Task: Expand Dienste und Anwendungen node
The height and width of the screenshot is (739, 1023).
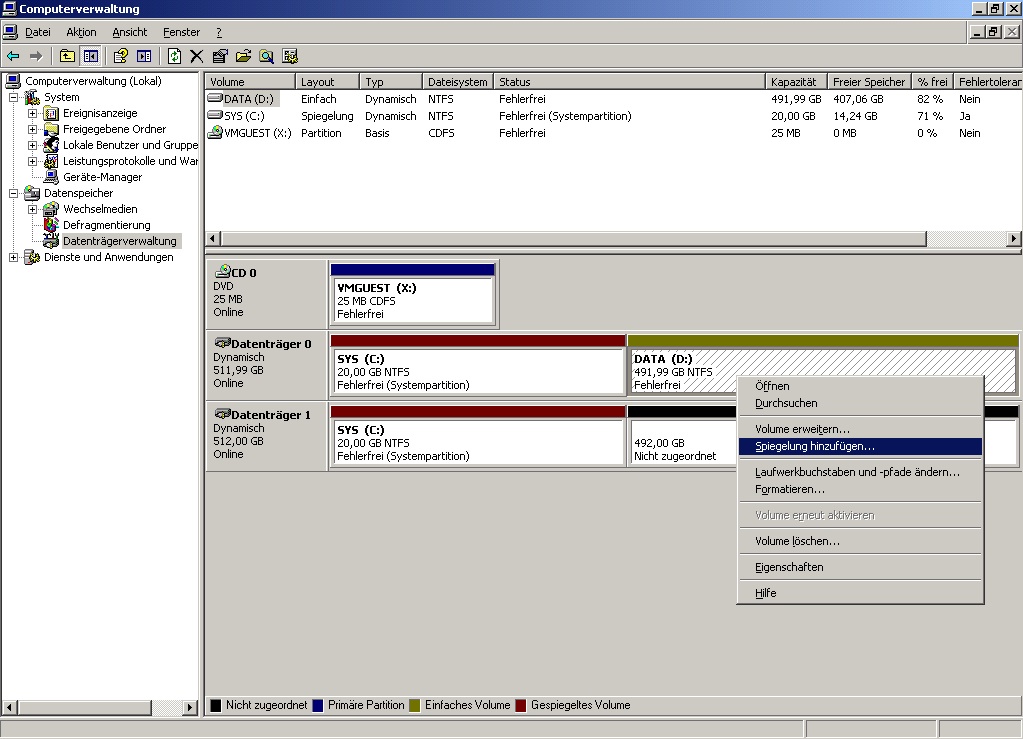Action: 14,257
